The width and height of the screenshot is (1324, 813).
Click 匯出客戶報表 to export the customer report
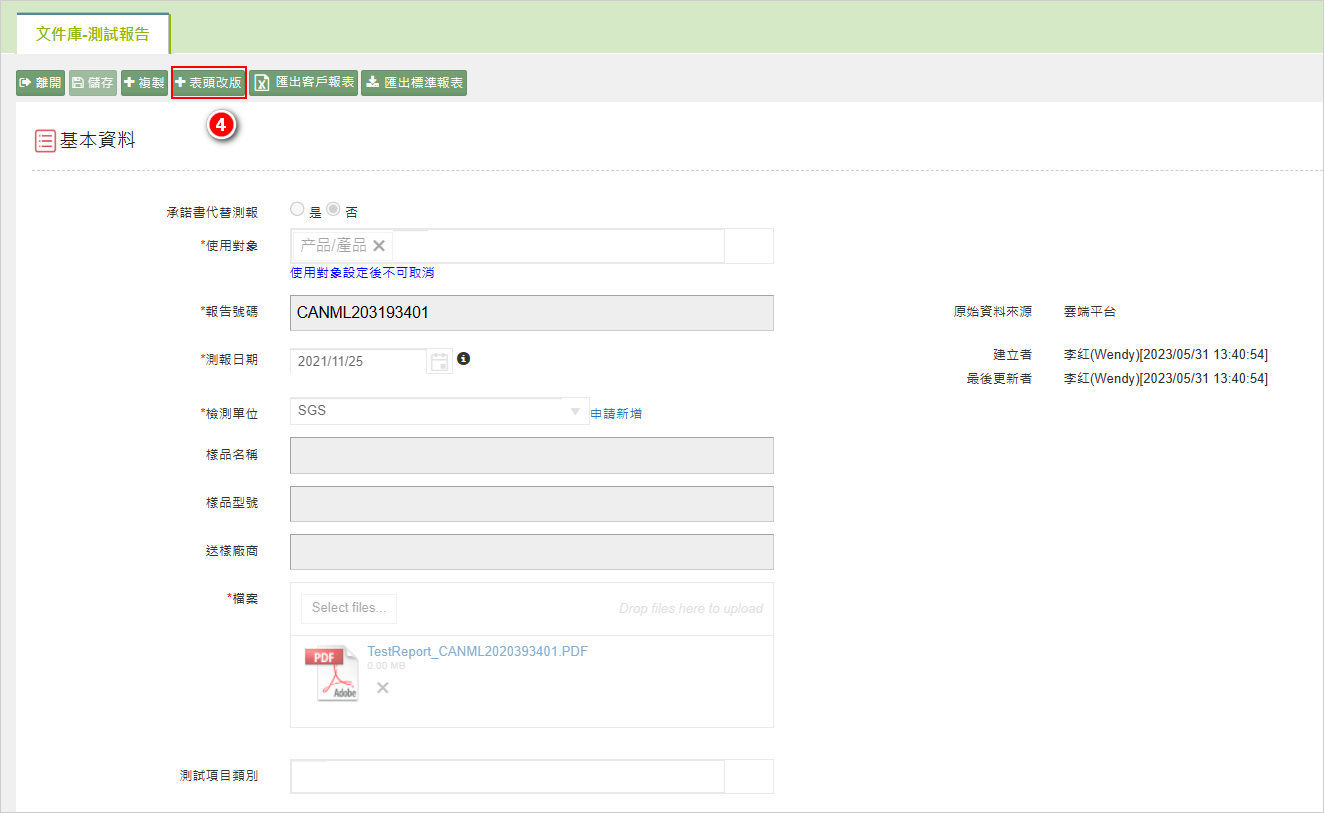pyautogui.click(x=304, y=83)
